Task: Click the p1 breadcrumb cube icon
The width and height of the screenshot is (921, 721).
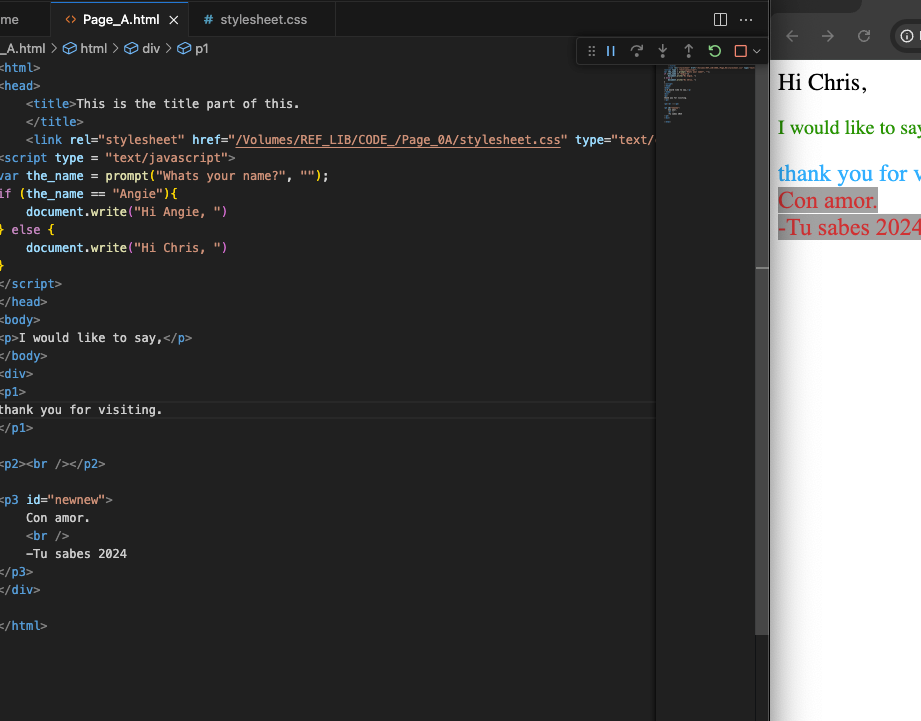Action: 184,49
